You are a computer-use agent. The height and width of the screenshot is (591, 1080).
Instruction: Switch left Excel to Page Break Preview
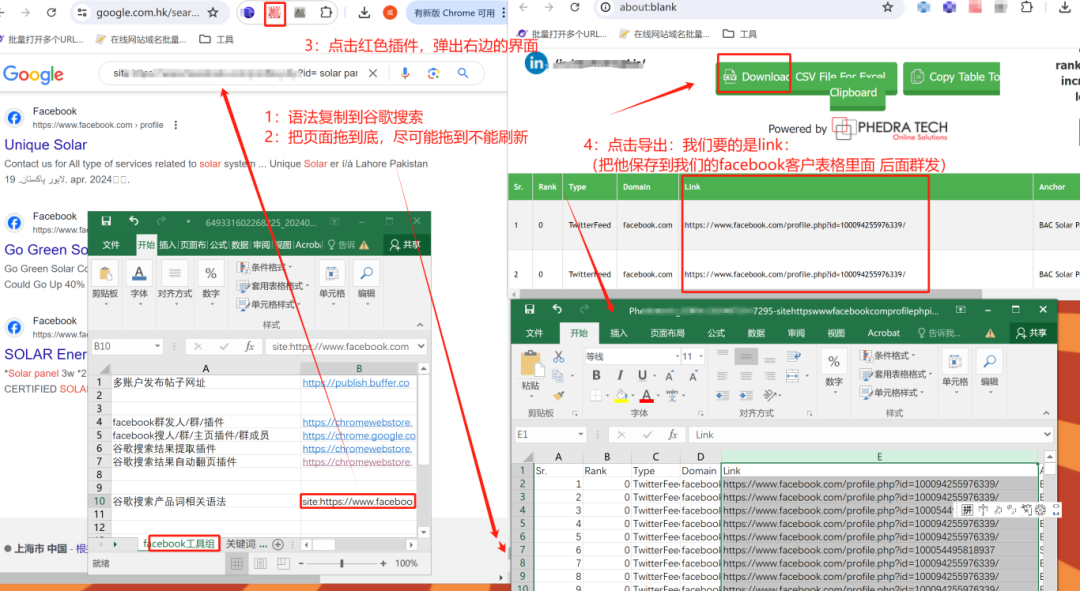283,563
